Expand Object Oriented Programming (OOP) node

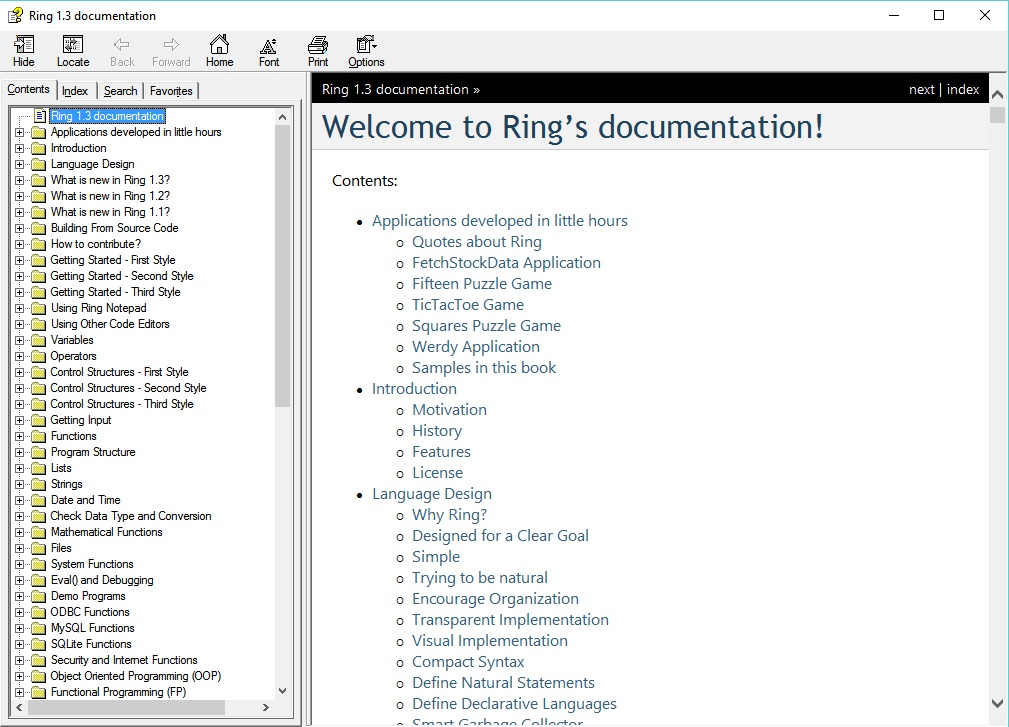[x=19, y=676]
